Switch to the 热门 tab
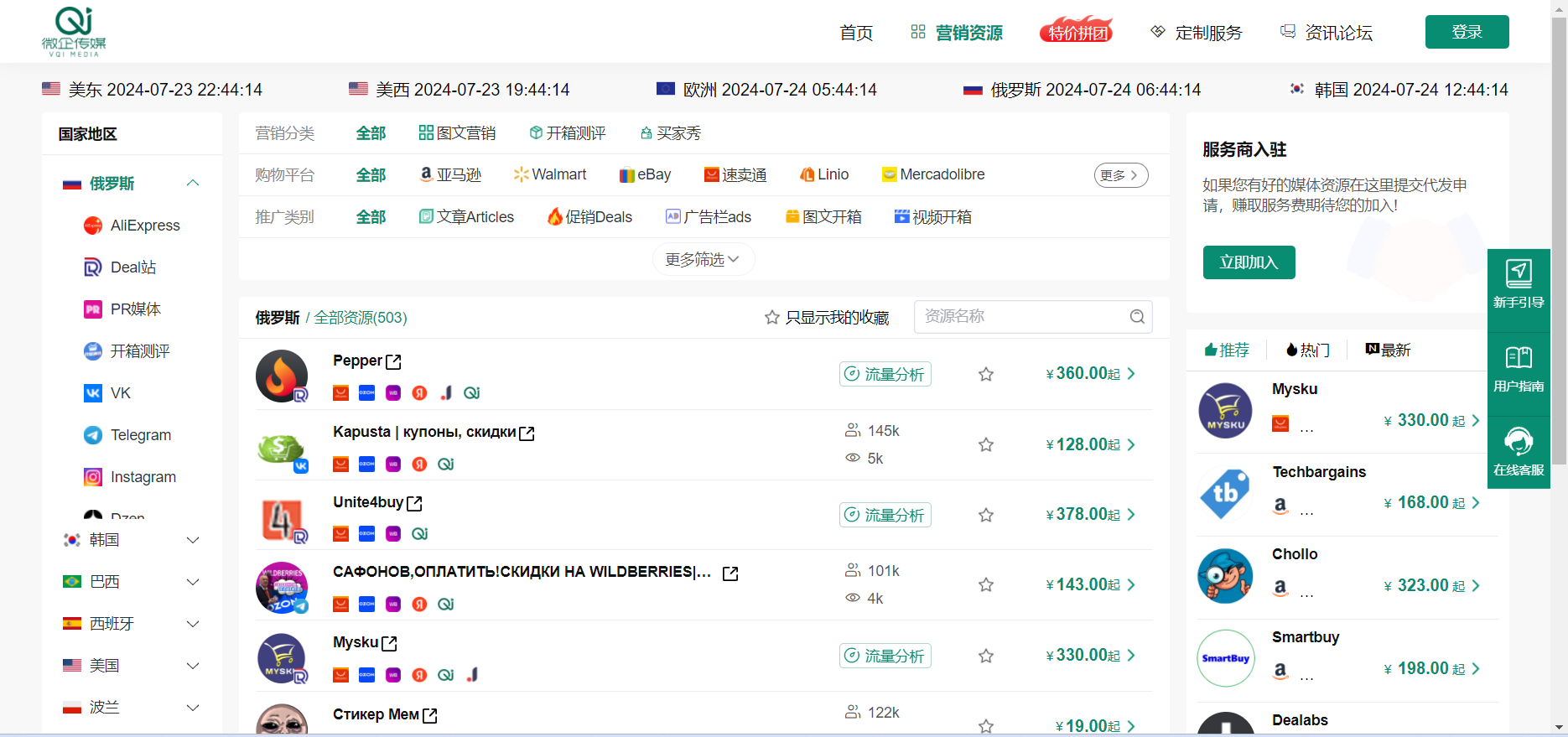 1308,350
